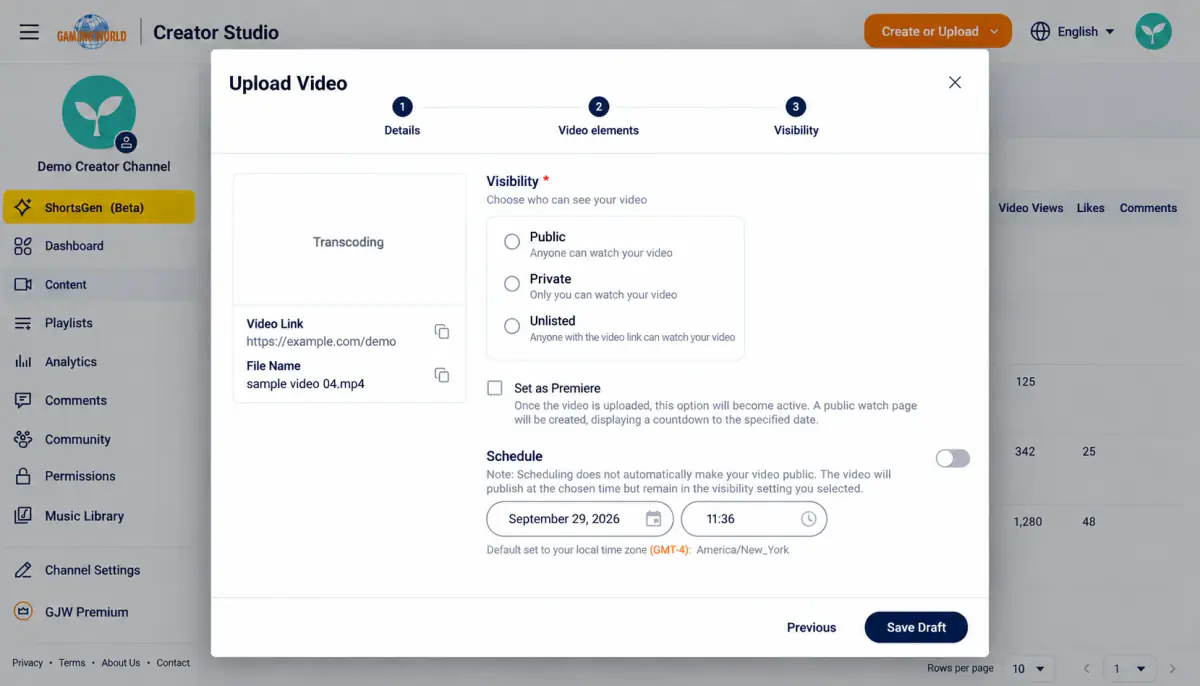Click the Save Draft button
This screenshot has width=1200, height=686.
coord(916,627)
